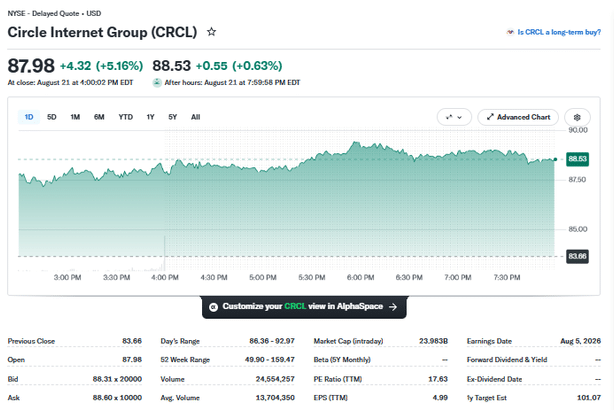The image size is (614, 410).
Task: Click the AlphaSpace logo icon in banner
Action: pos(213,307)
